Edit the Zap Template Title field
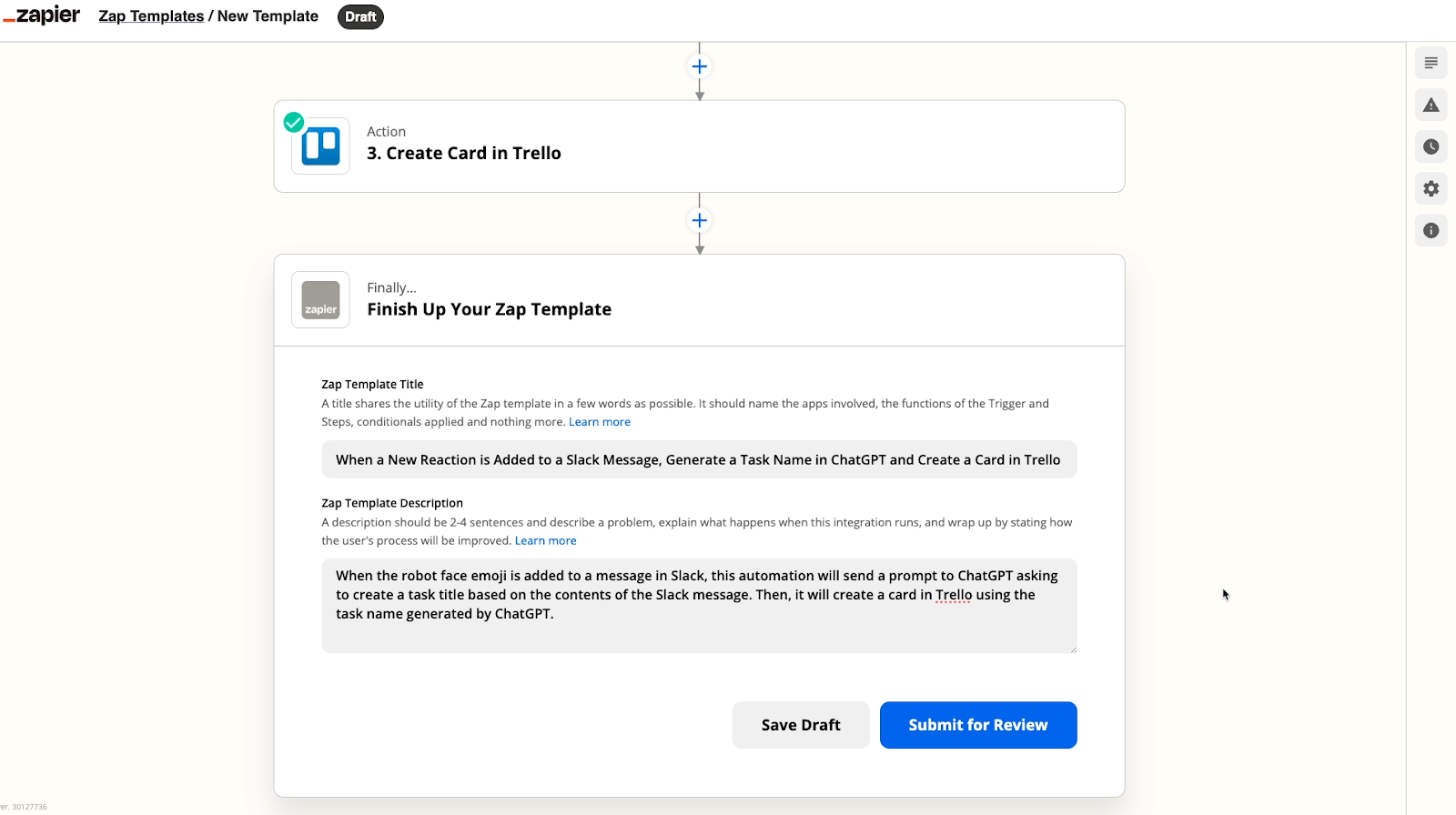 [699, 459]
